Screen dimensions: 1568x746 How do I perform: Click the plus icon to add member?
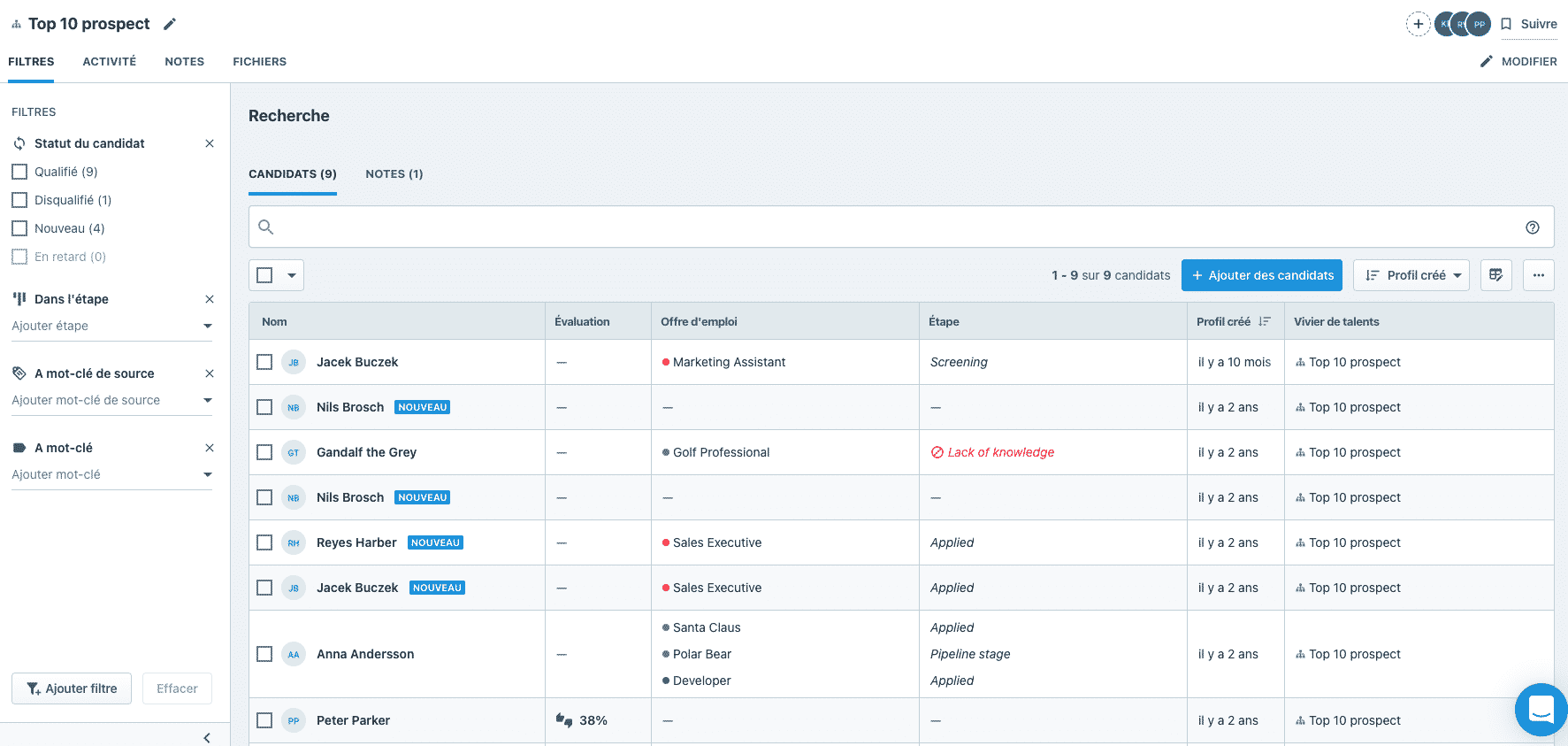[1418, 24]
